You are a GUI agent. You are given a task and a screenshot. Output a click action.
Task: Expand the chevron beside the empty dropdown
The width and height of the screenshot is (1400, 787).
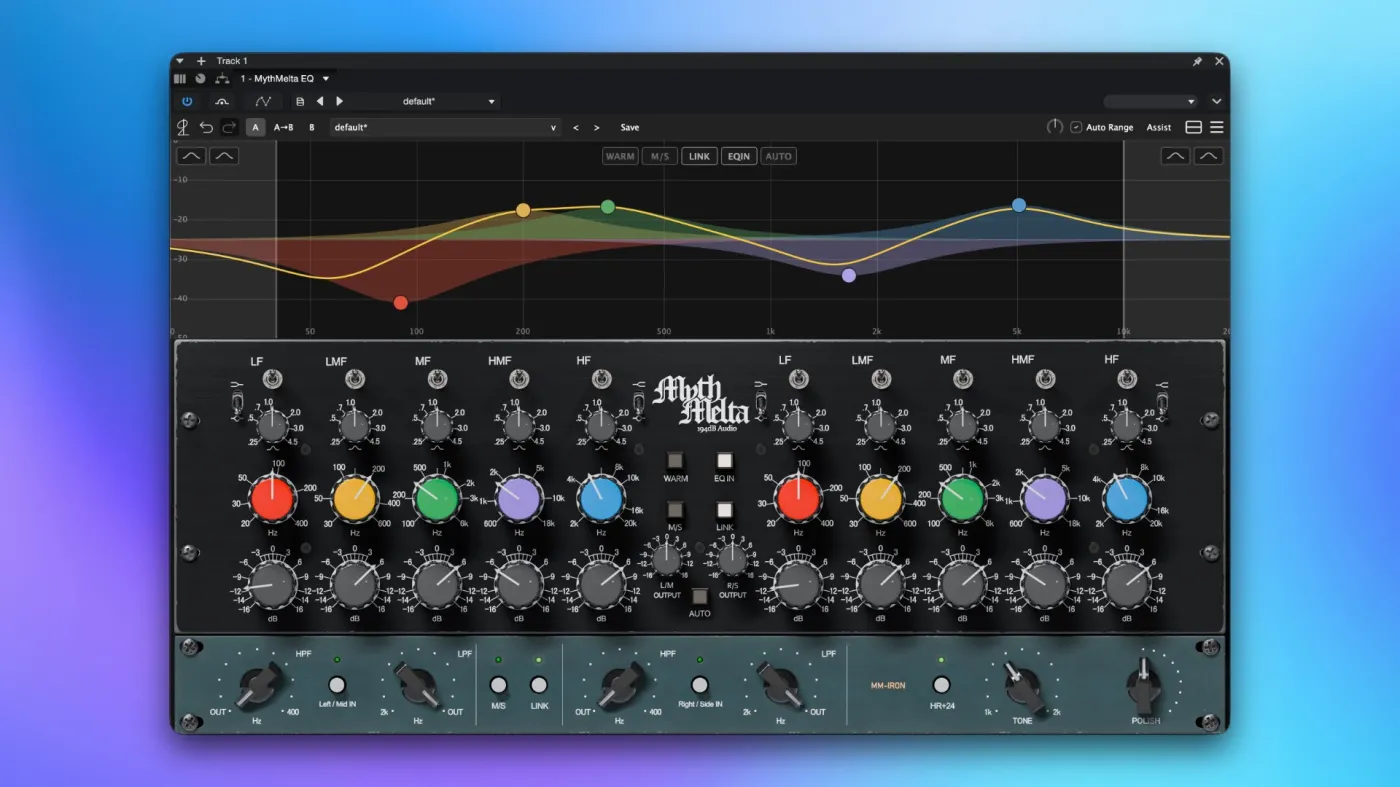point(1216,101)
